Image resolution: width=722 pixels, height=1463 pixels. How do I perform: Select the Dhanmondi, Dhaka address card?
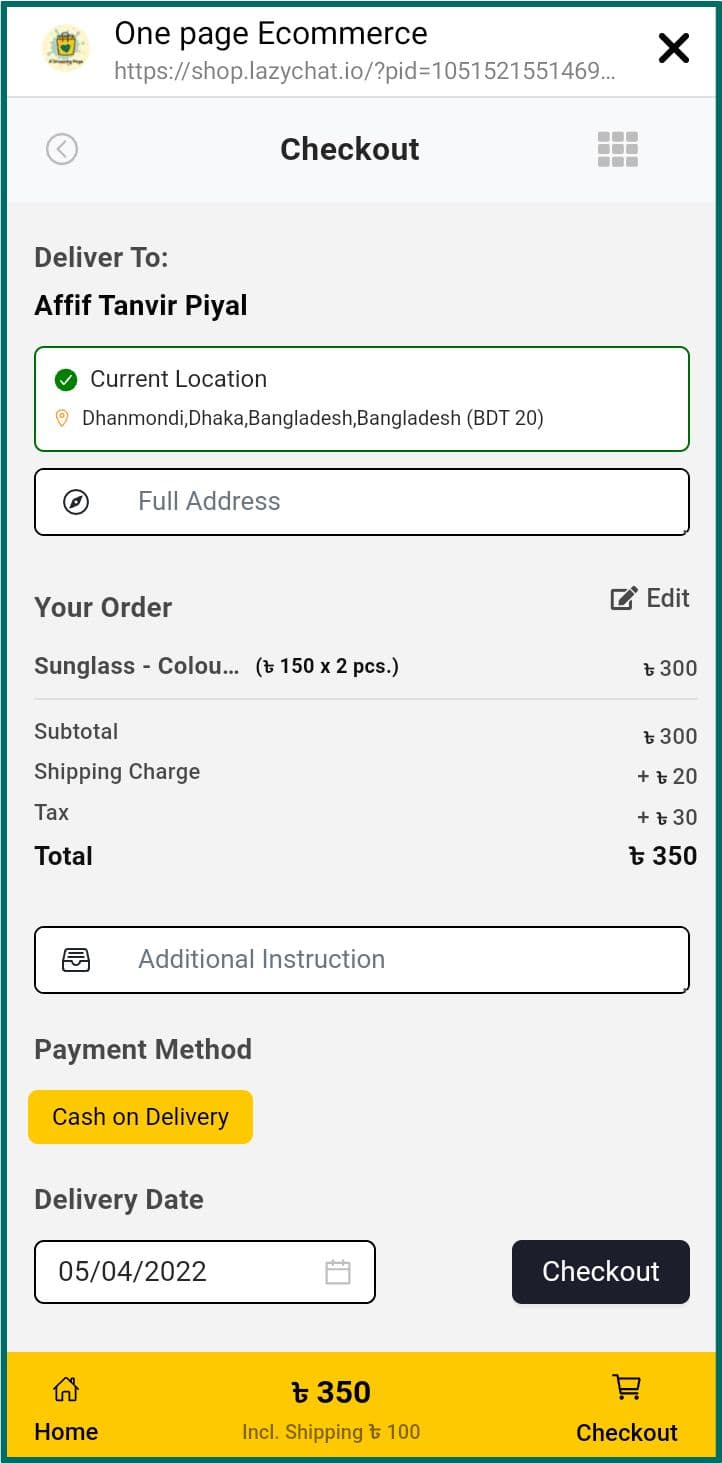tap(362, 399)
